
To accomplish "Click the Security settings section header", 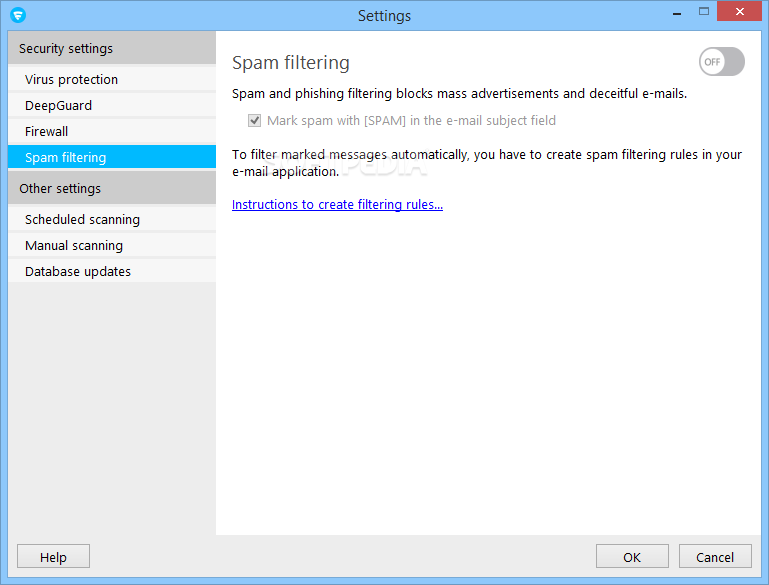I will click(112, 48).
